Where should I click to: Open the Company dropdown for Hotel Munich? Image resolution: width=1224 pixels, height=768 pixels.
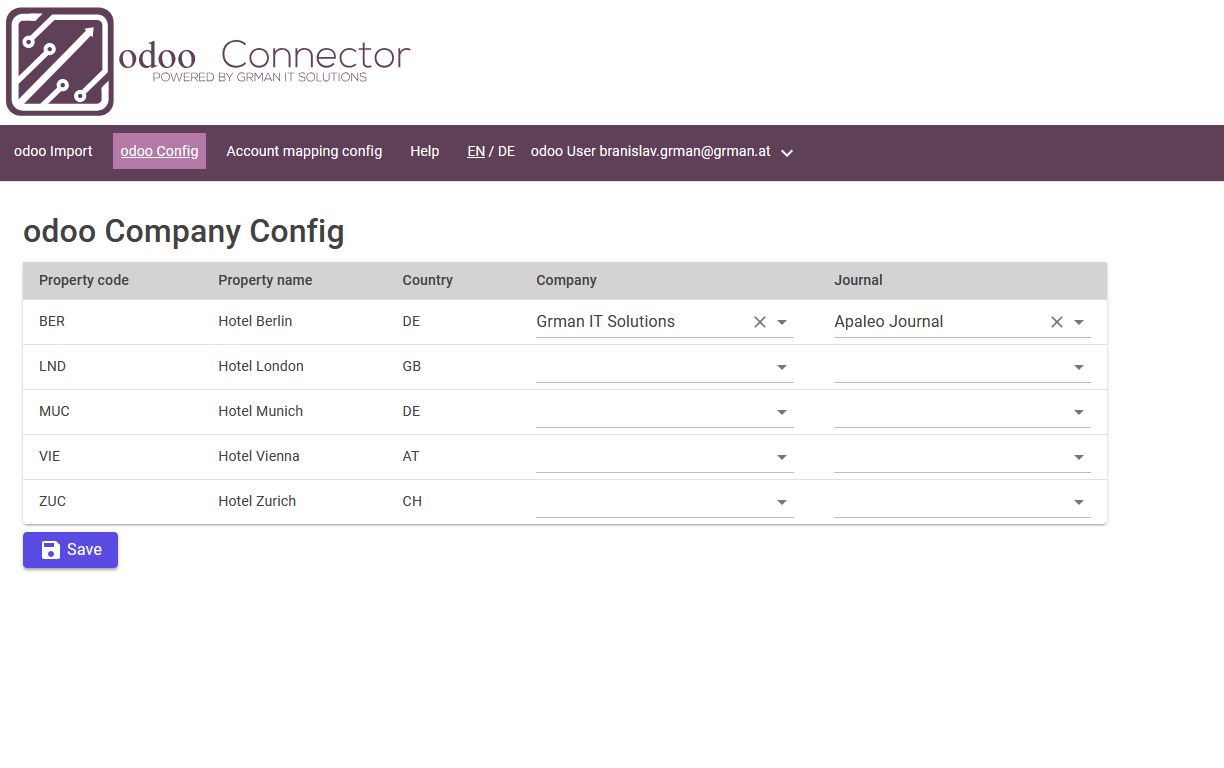point(781,411)
